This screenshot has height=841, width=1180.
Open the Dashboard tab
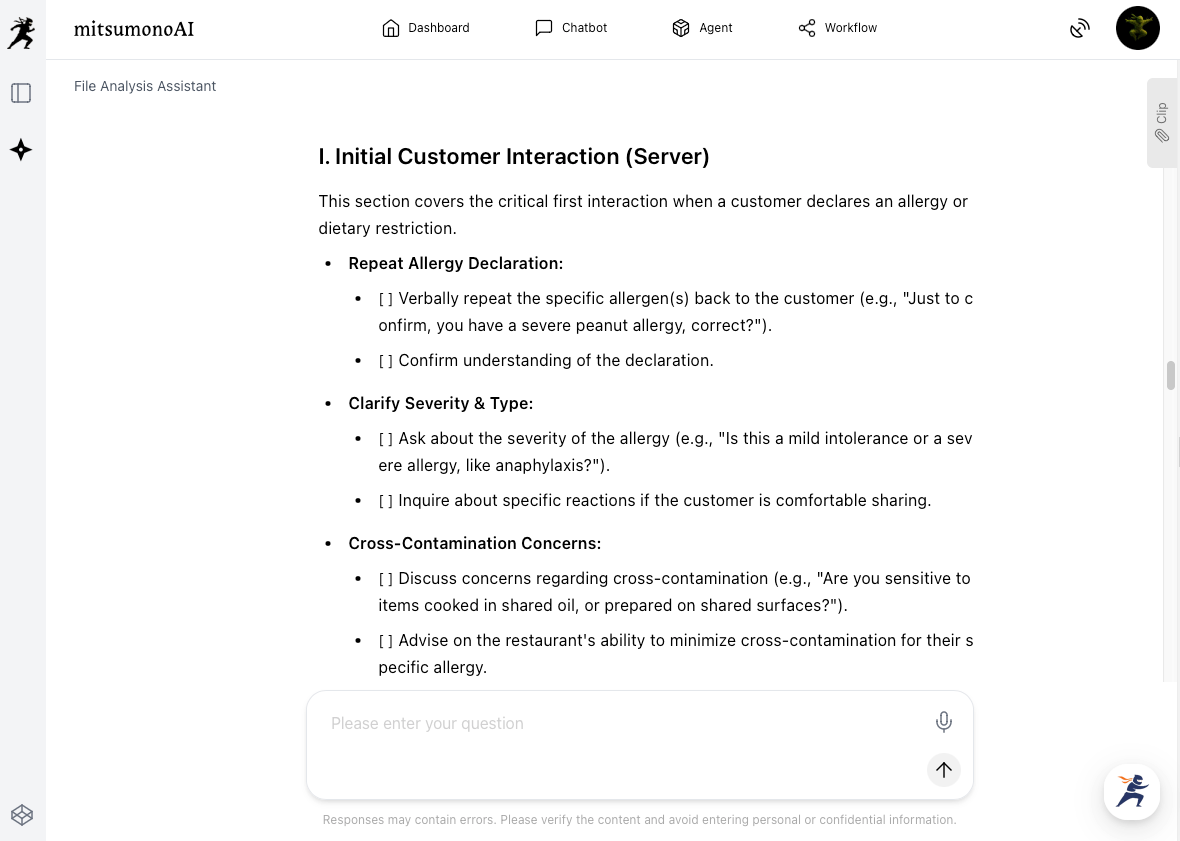426,28
